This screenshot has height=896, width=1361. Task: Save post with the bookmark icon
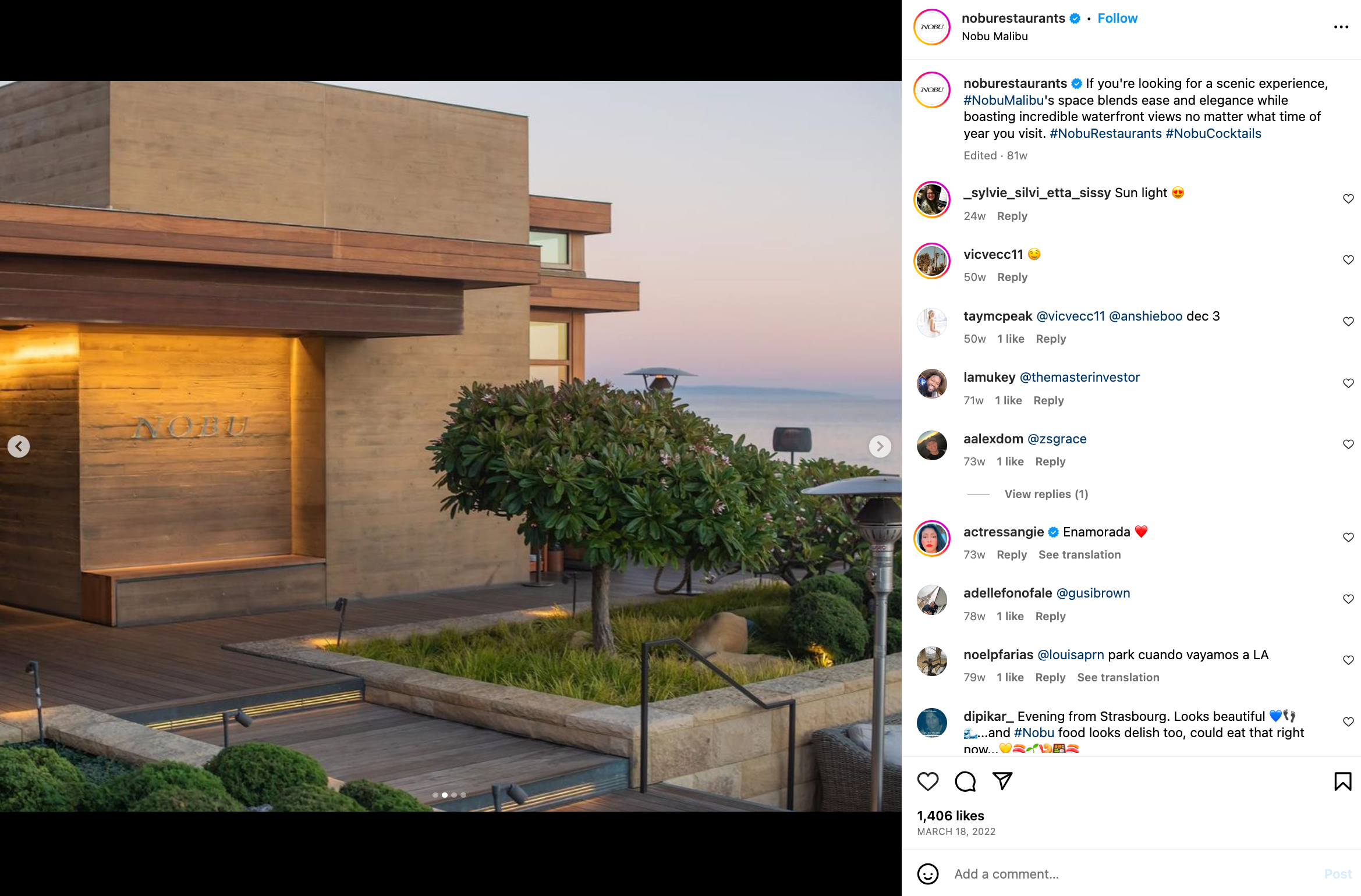pyautogui.click(x=1342, y=781)
